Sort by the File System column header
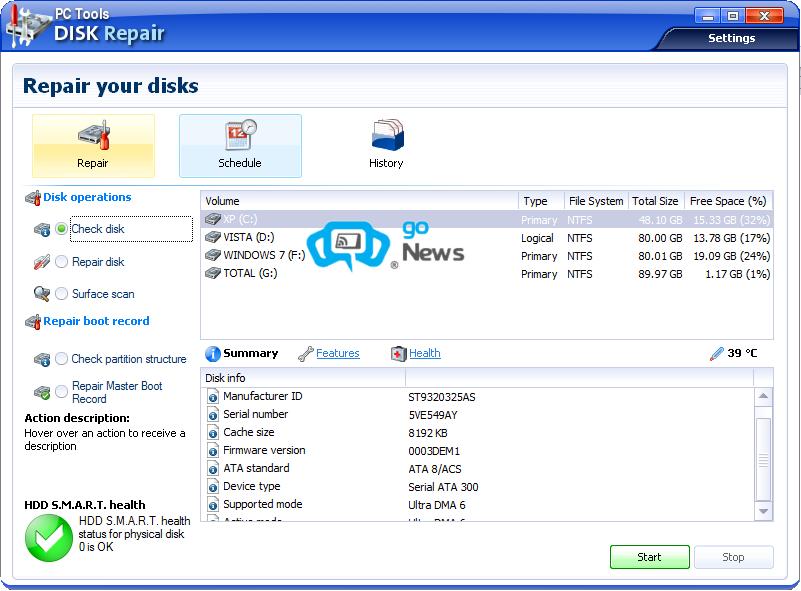This screenshot has height=591, width=801. (596, 201)
